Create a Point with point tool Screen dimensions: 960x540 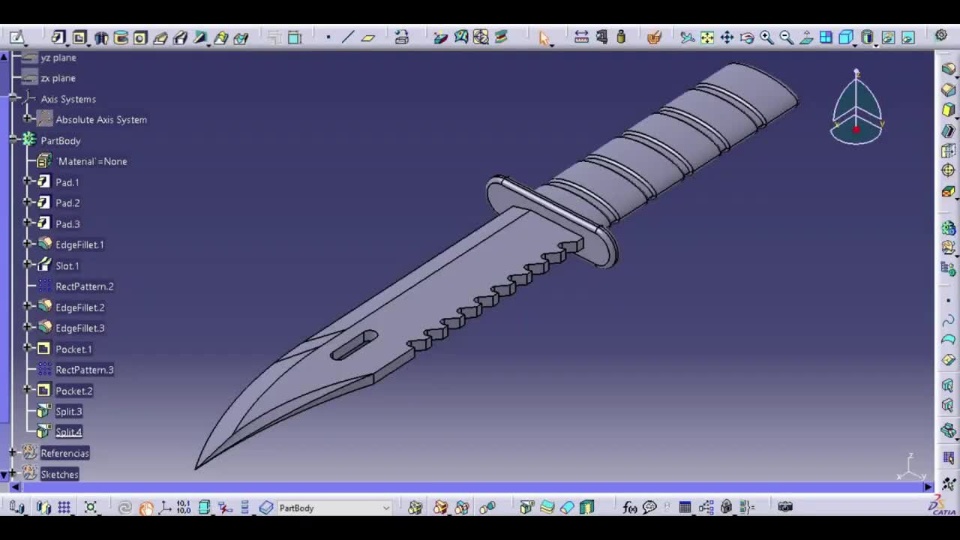pos(328,37)
